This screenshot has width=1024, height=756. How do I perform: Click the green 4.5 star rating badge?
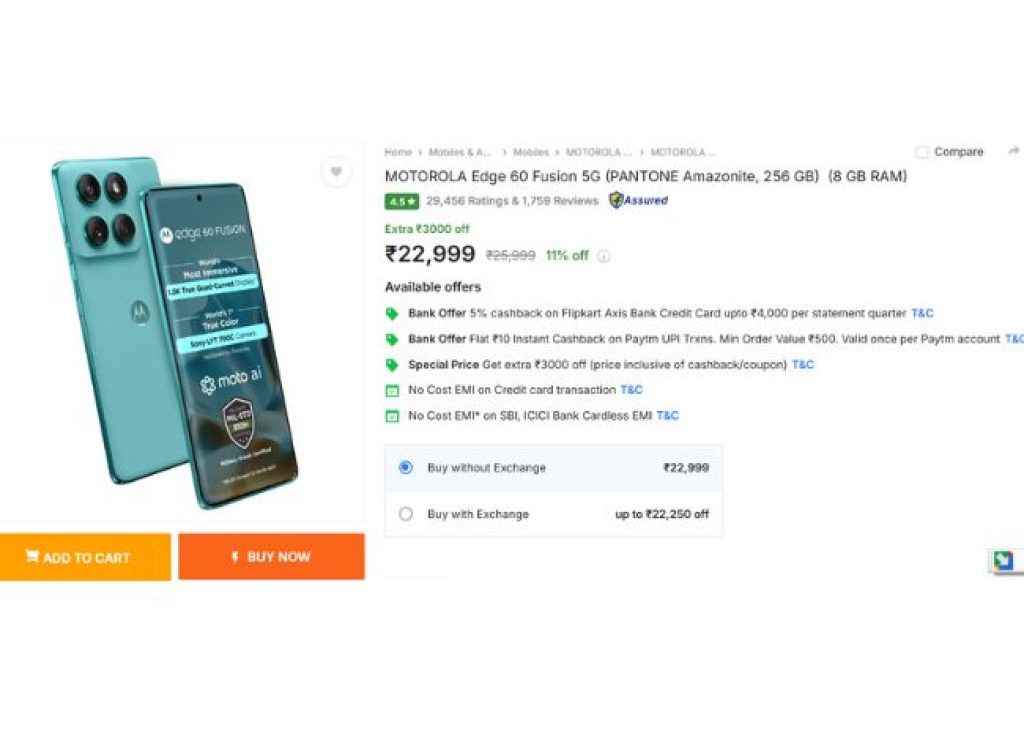coord(401,201)
